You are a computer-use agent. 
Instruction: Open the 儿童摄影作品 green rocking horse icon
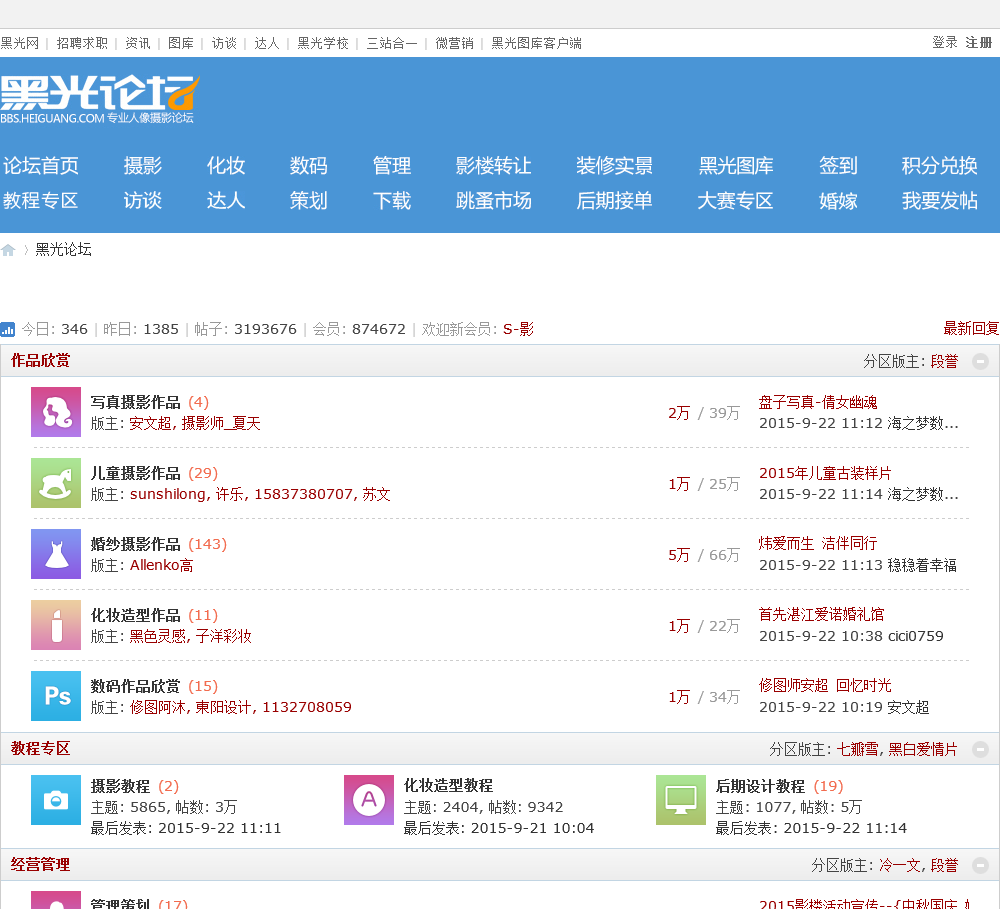coord(56,483)
